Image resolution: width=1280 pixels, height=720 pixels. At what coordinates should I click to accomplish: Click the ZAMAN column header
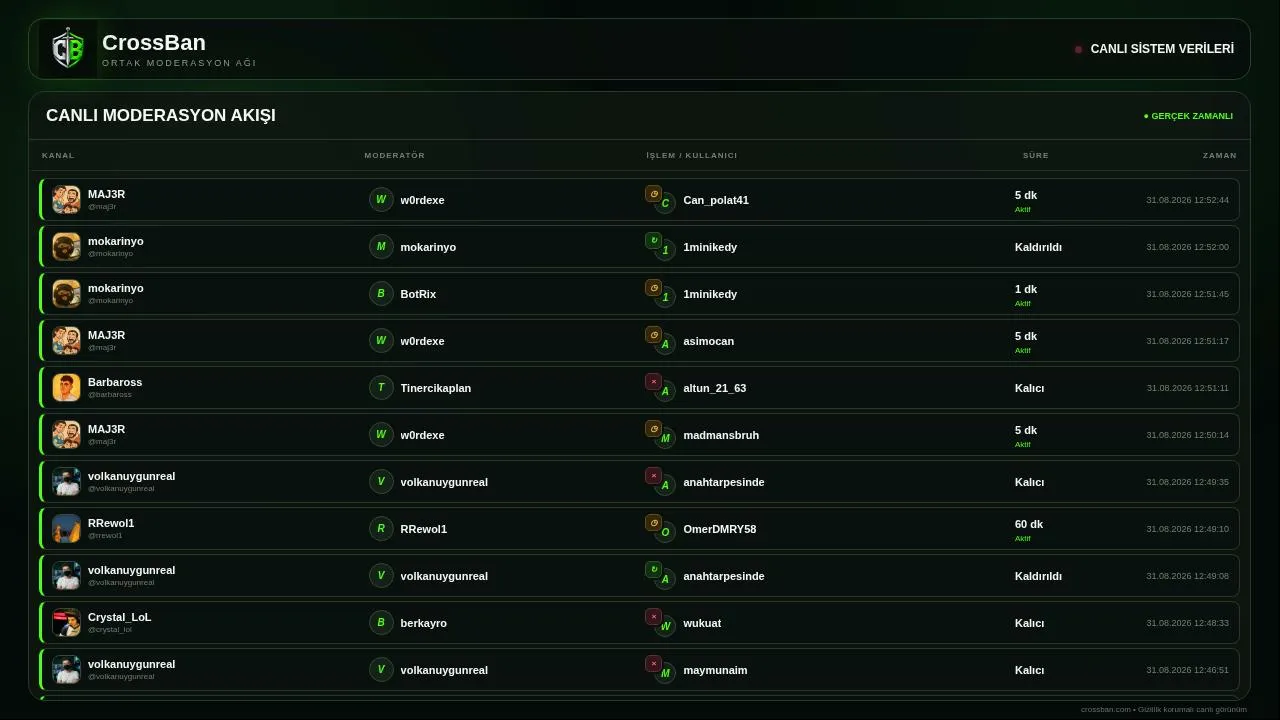pos(1220,155)
